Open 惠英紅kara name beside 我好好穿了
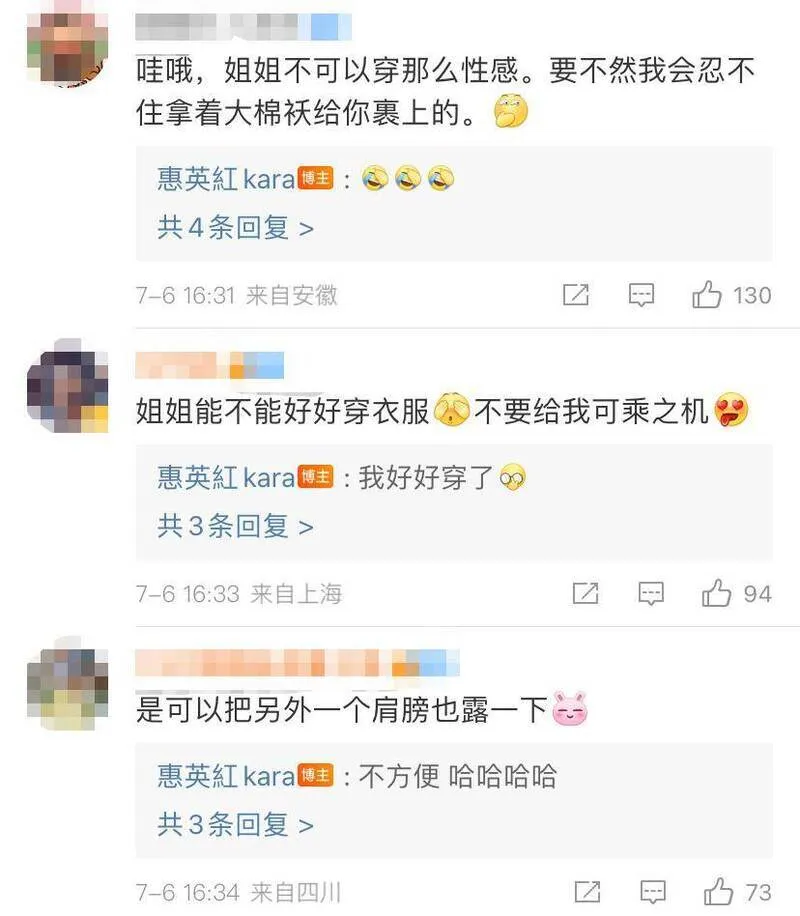 pos(226,477)
